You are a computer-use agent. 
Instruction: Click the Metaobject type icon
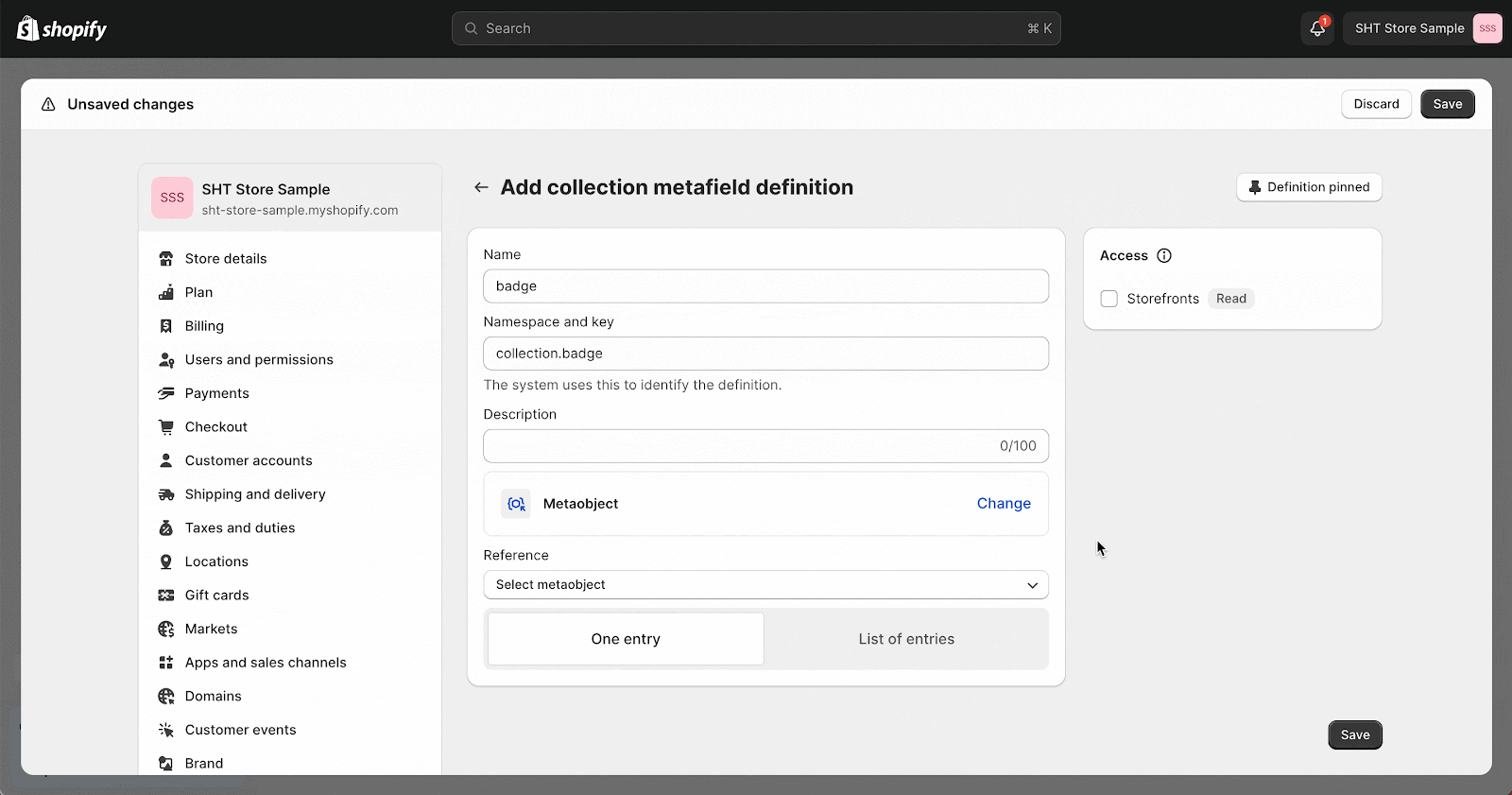[x=516, y=504]
